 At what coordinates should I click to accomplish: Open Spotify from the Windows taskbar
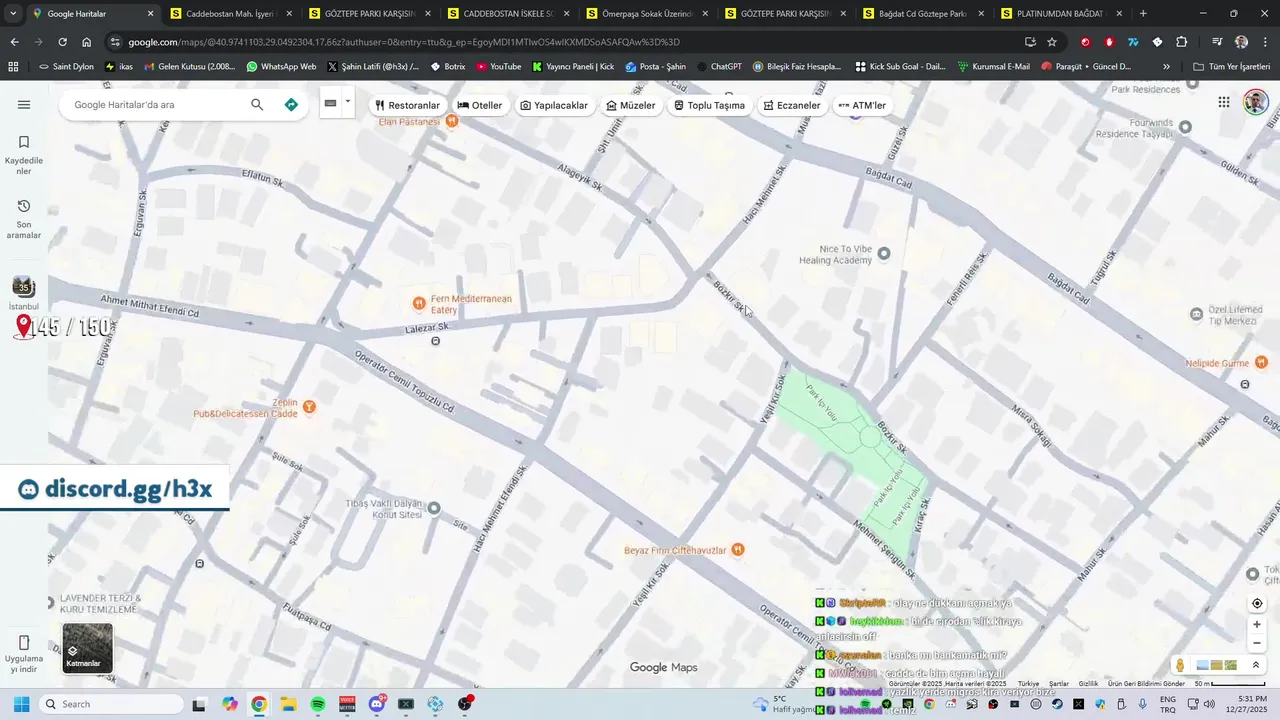pyautogui.click(x=318, y=704)
